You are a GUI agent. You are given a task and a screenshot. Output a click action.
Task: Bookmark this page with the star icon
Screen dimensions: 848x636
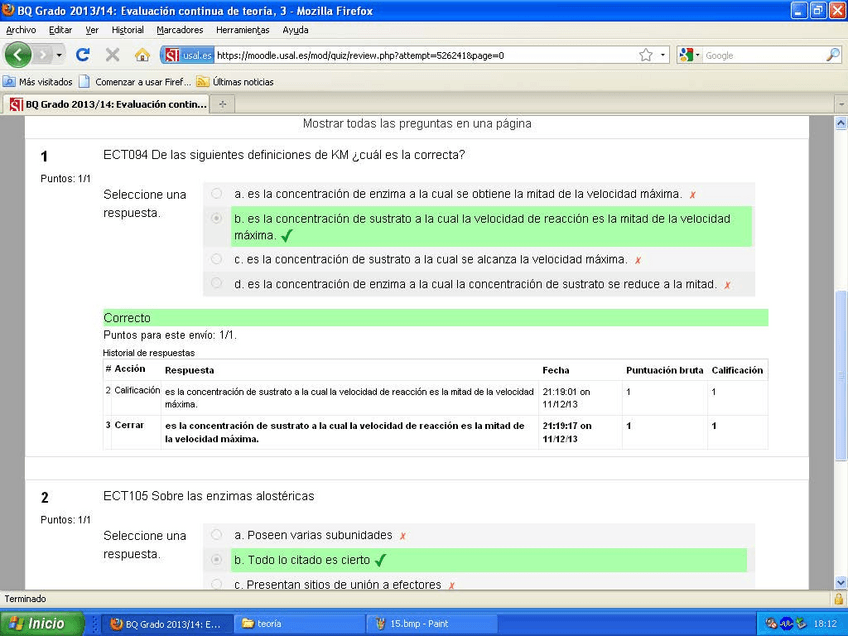tap(646, 55)
